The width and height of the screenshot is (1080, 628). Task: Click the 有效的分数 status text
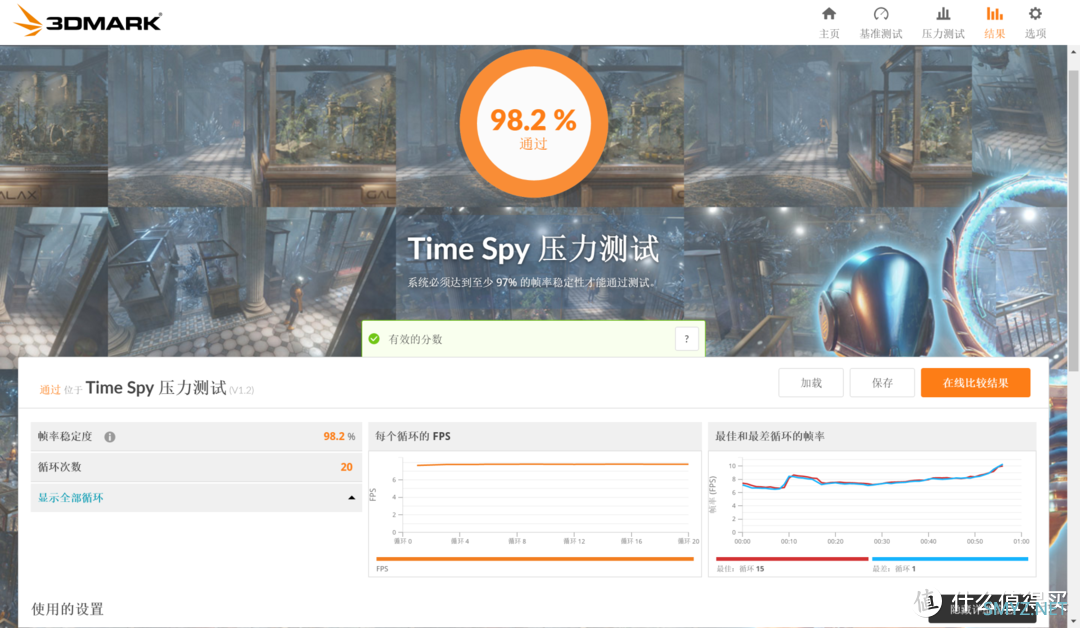[415, 339]
